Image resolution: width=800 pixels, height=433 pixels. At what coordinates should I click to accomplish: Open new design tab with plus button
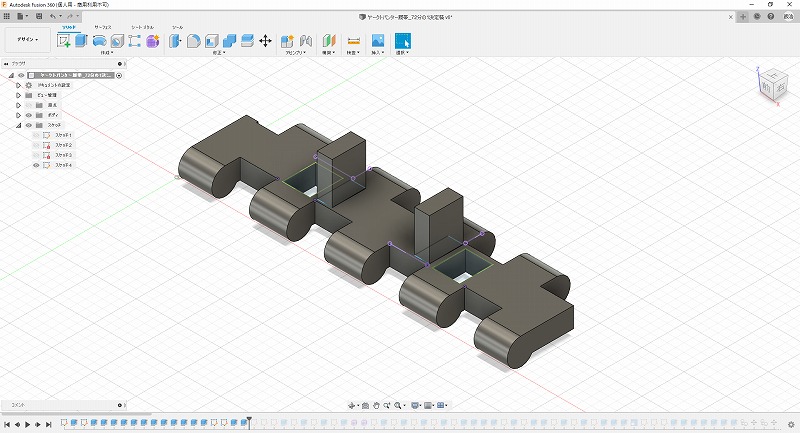click(742, 17)
